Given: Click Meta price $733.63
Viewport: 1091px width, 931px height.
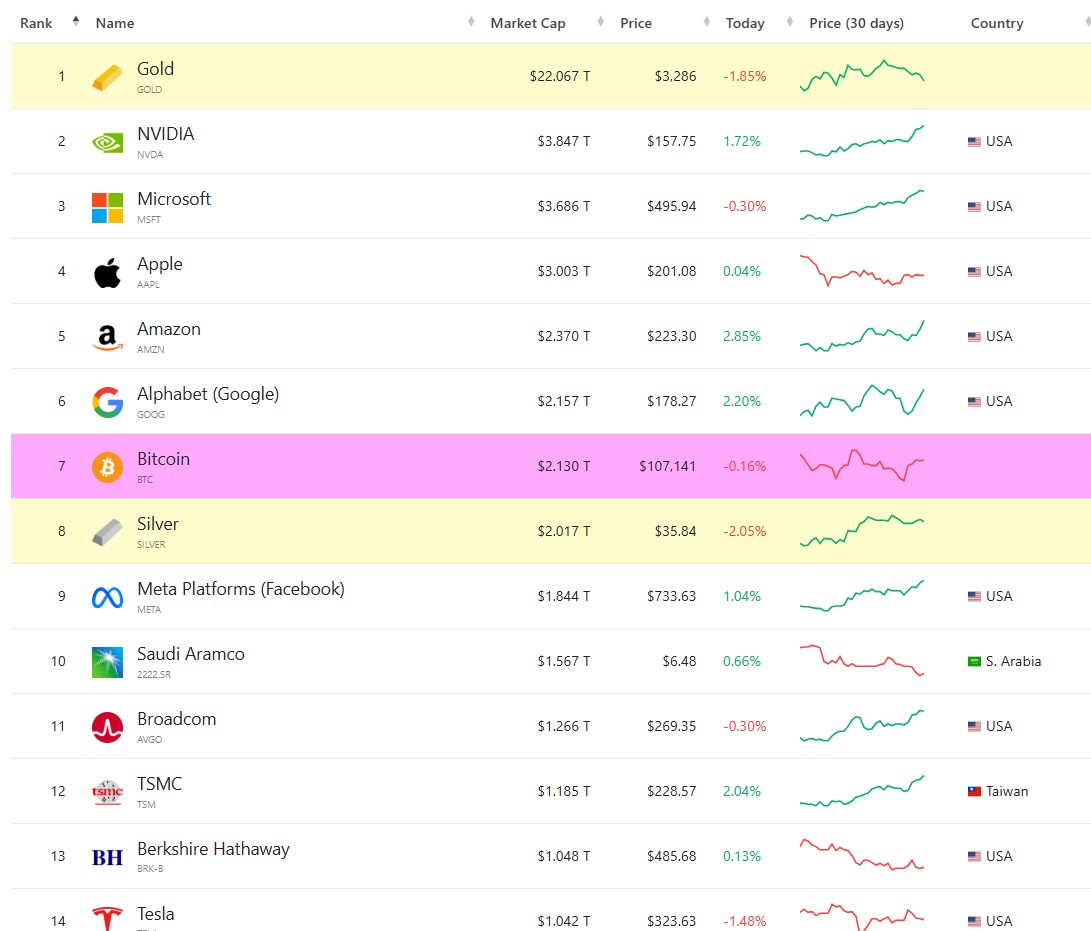Looking at the screenshot, I should (671, 596).
